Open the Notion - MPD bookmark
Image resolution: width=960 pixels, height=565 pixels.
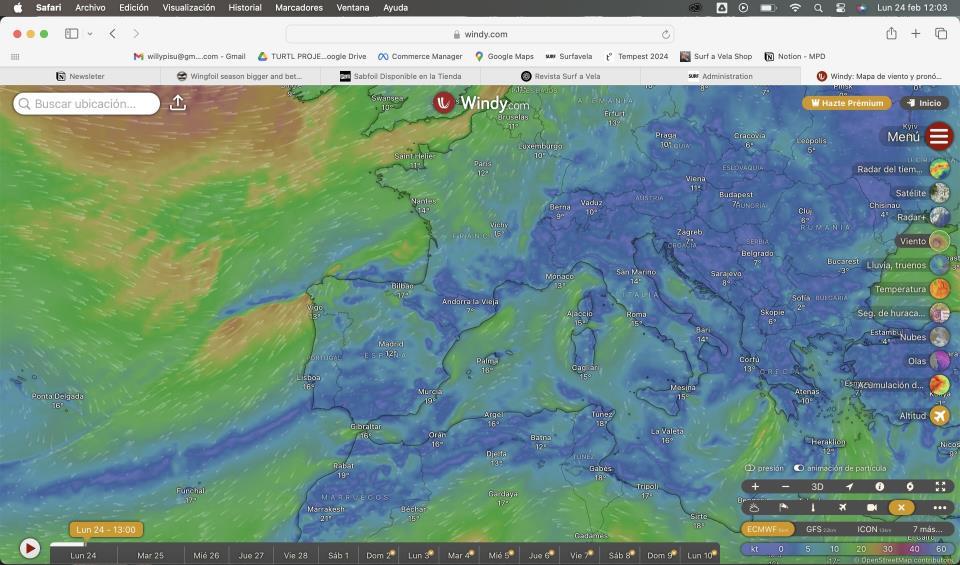pos(795,56)
